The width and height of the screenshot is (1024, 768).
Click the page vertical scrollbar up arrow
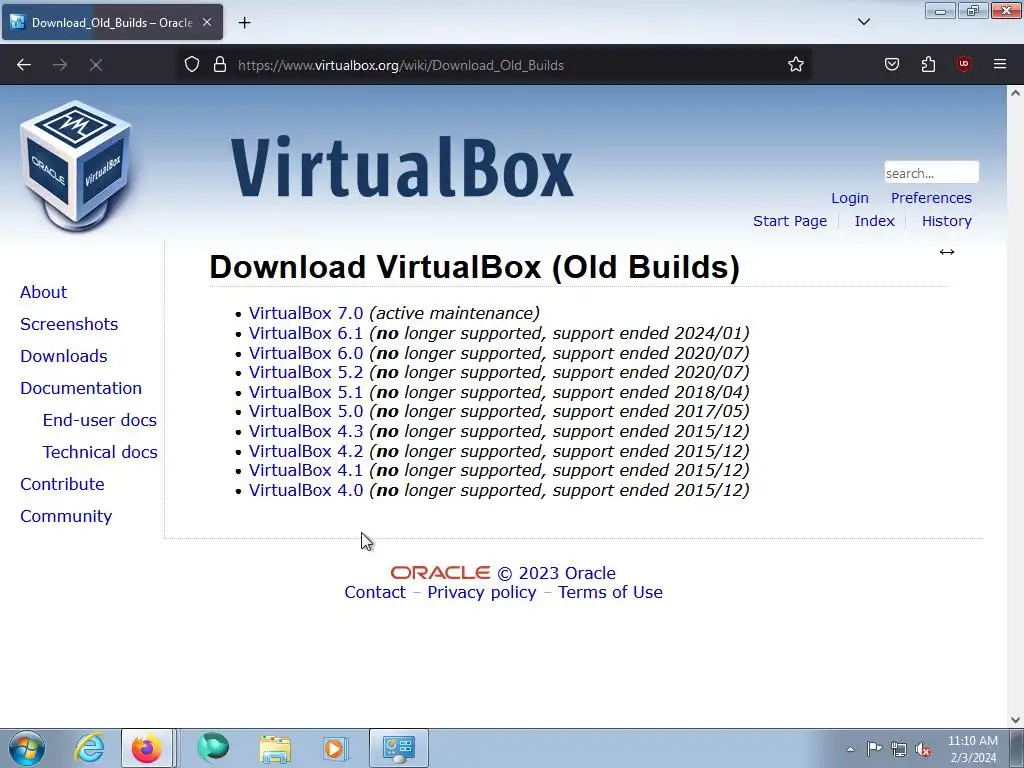click(1015, 93)
